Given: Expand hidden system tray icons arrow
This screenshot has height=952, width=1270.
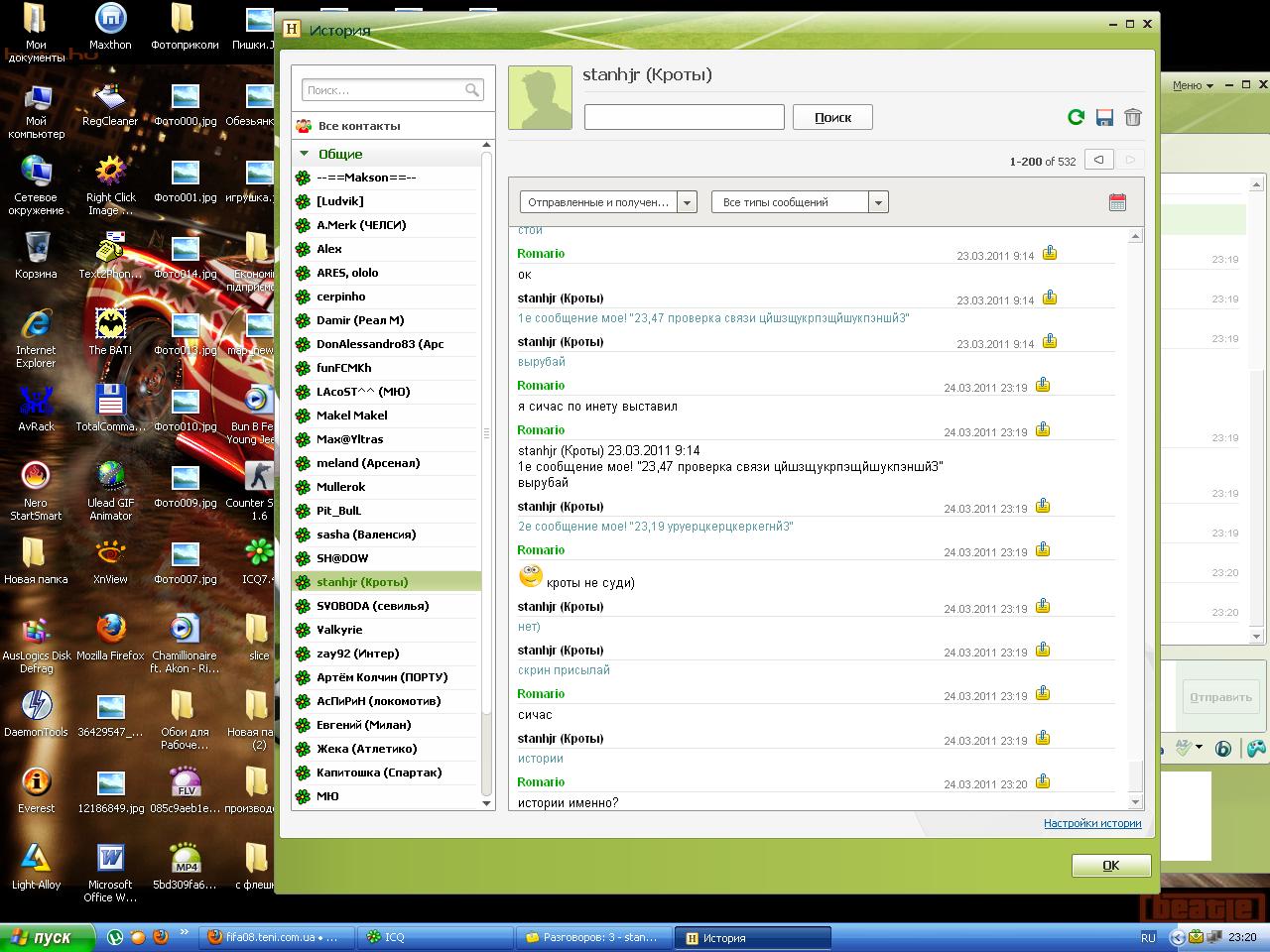Looking at the screenshot, I should [x=1177, y=937].
